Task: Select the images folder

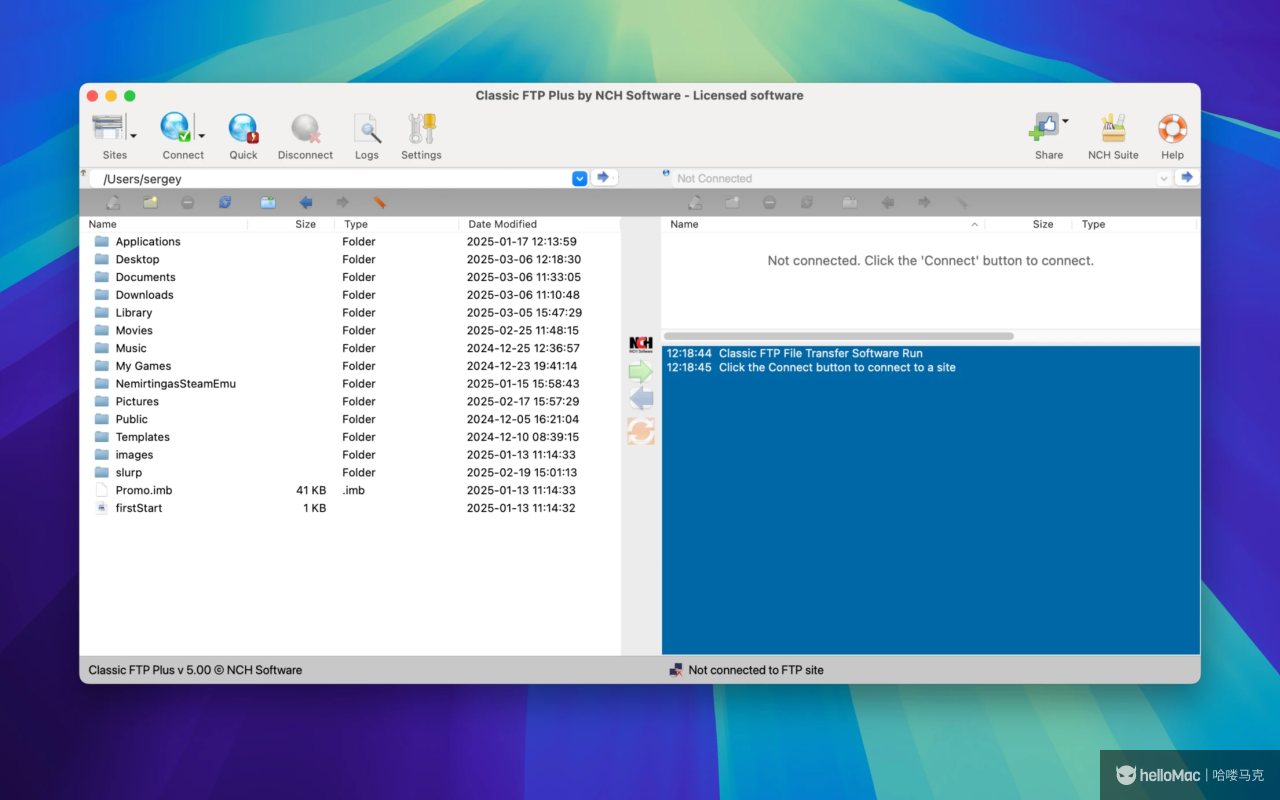Action: coord(350,454)
